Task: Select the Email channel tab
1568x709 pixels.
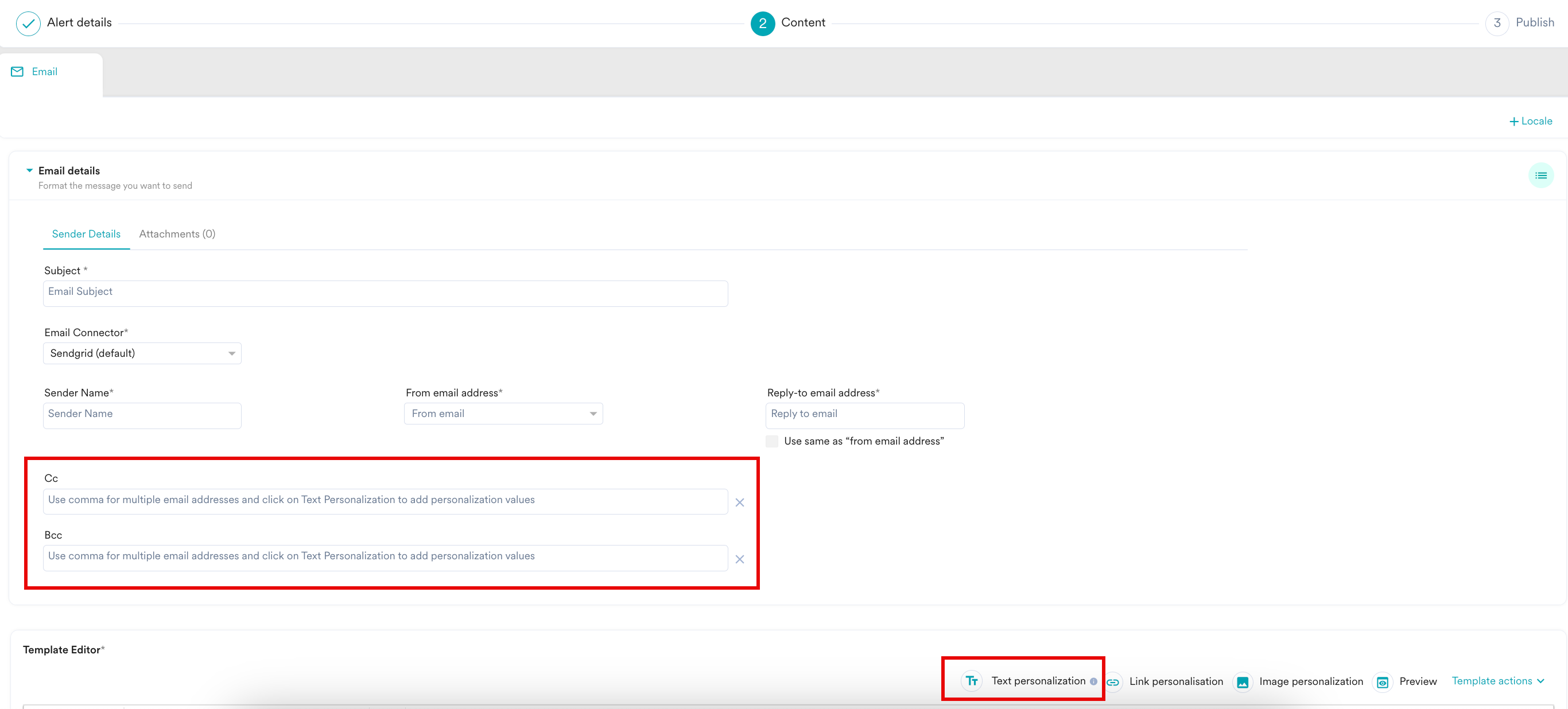Action: [44, 72]
